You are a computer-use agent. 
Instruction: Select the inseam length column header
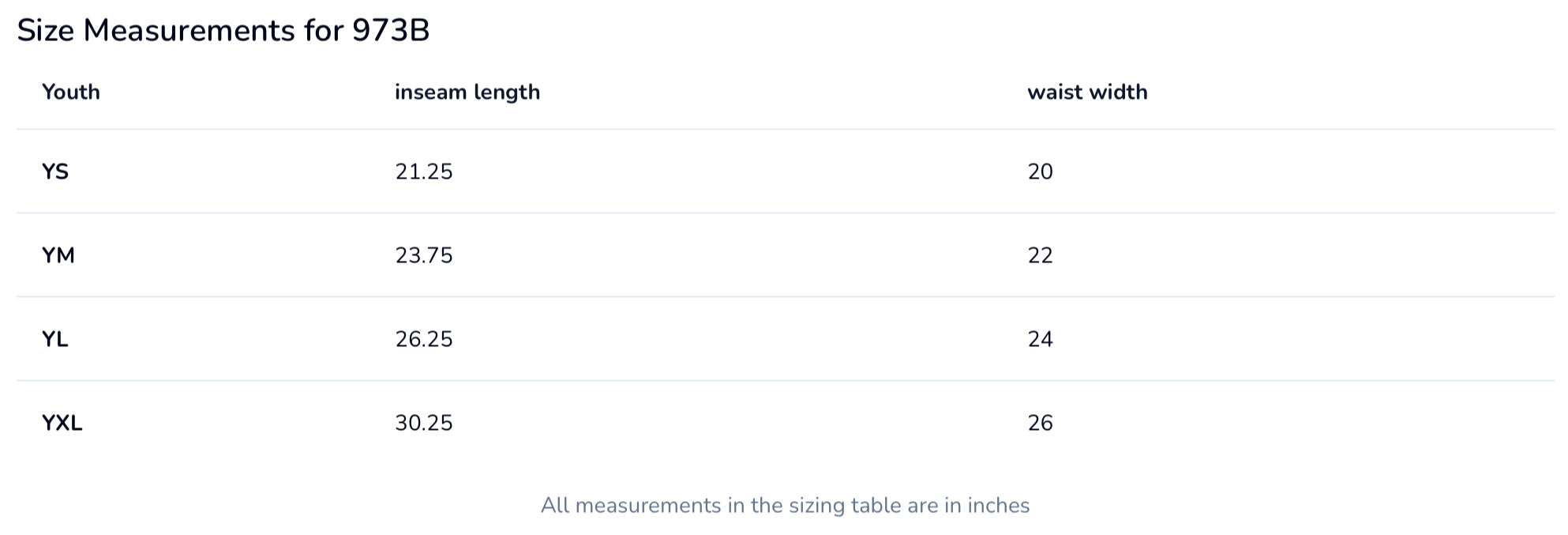[x=467, y=92]
